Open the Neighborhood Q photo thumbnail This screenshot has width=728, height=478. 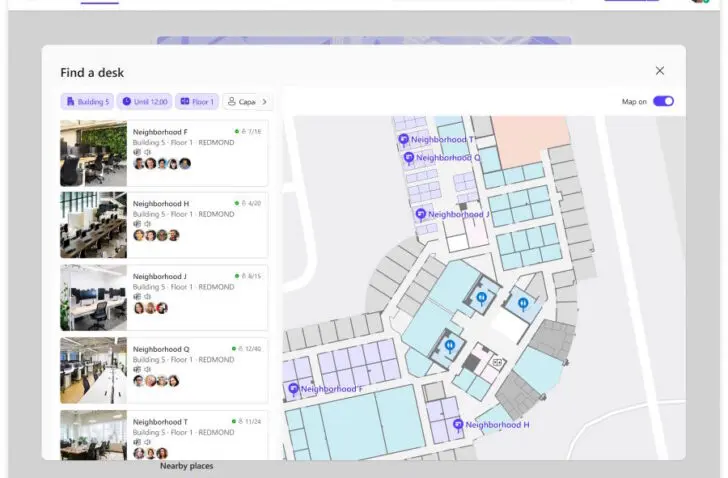[93, 370]
